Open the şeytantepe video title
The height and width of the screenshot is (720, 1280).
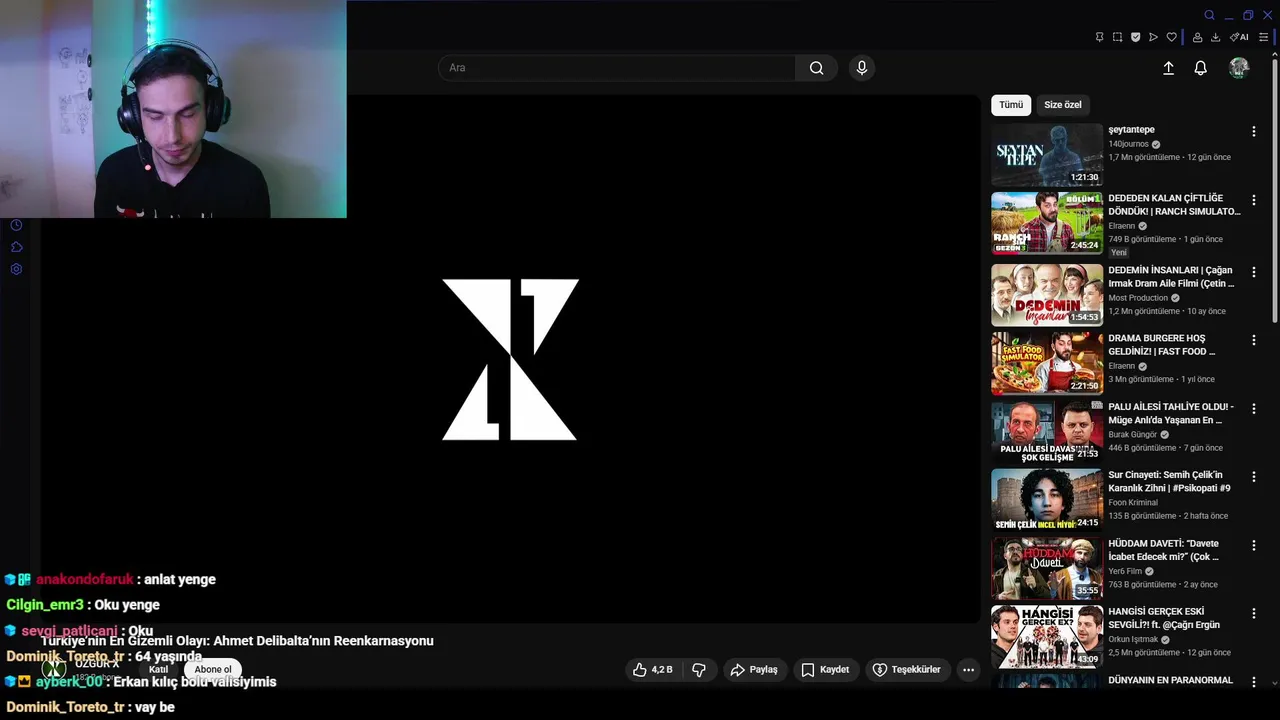pos(1131,130)
